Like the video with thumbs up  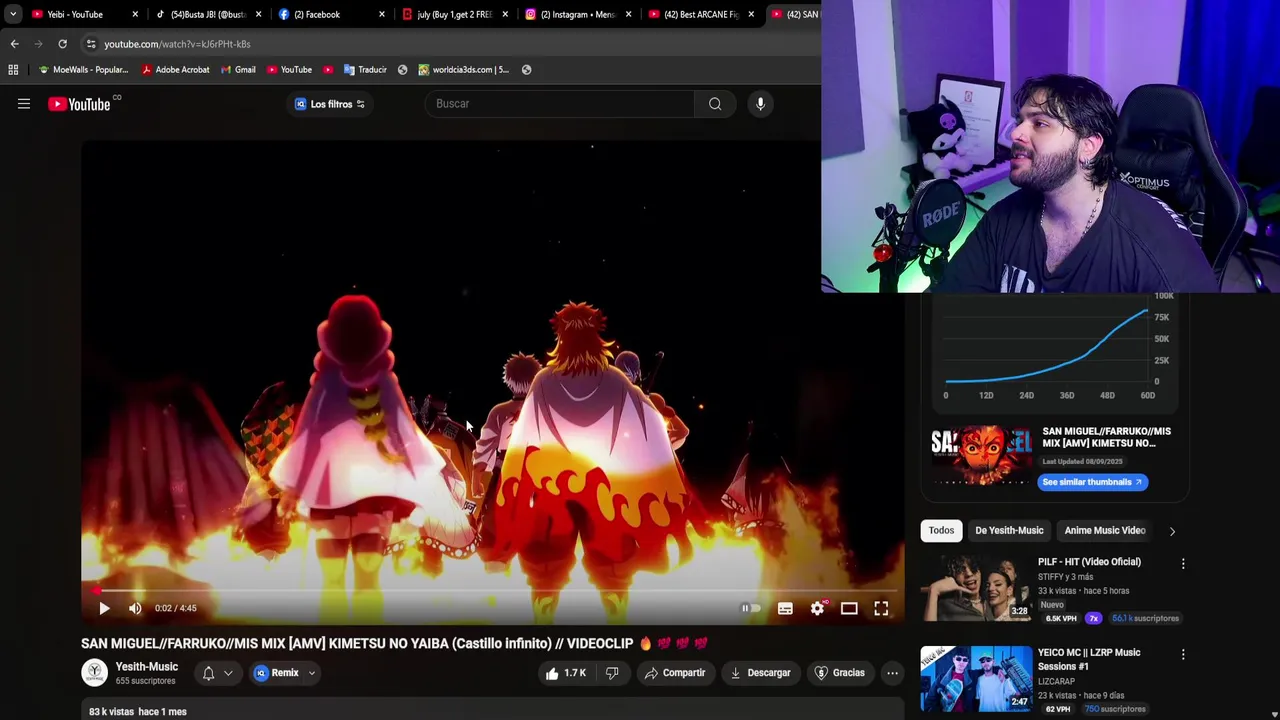point(566,673)
